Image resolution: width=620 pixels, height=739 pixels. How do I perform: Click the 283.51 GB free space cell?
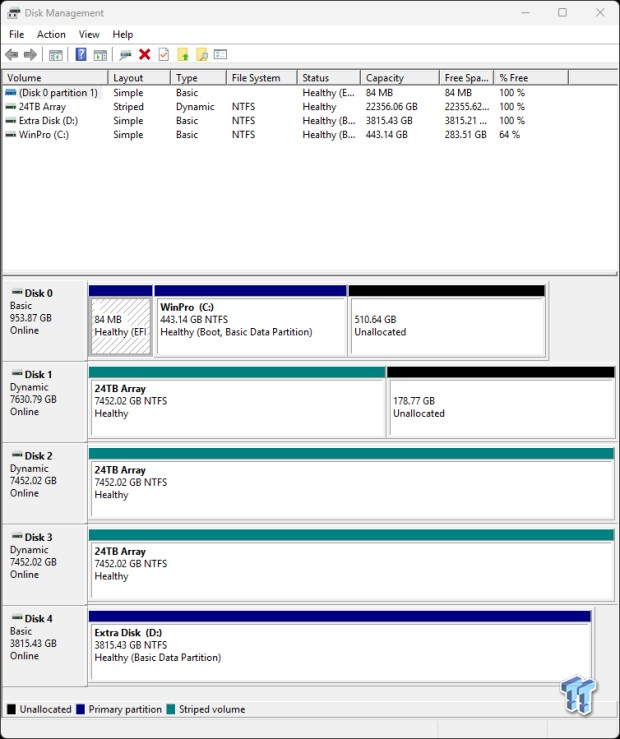(465, 135)
